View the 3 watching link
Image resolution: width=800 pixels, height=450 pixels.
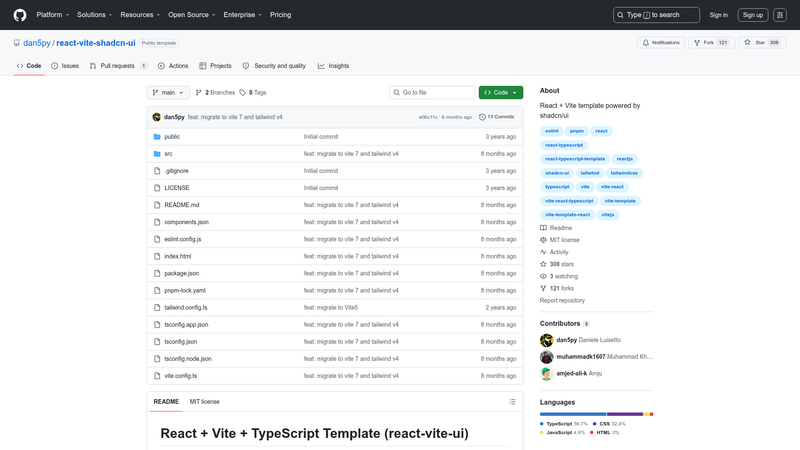point(559,277)
